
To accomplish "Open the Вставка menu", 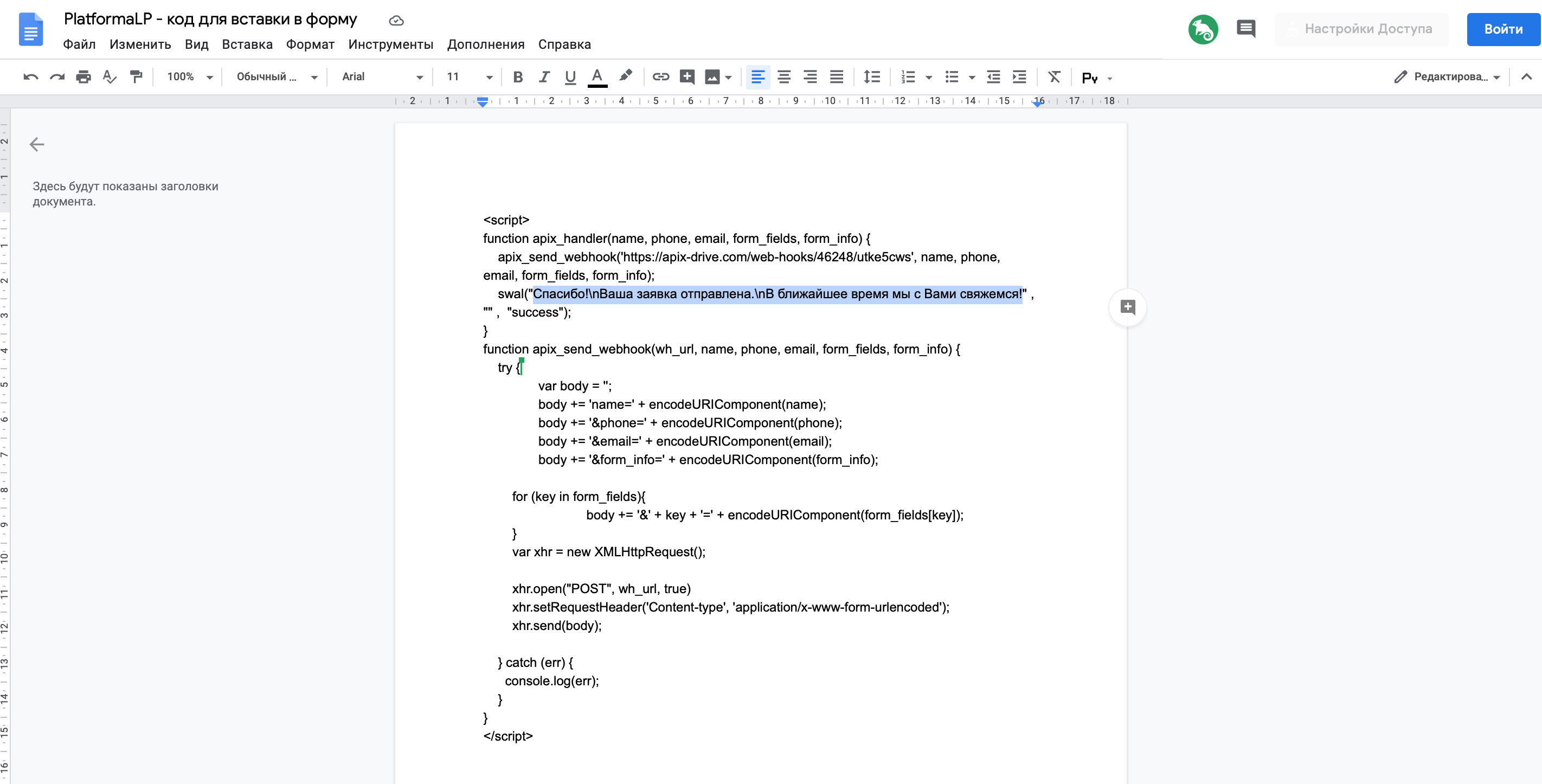I will coord(247,44).
